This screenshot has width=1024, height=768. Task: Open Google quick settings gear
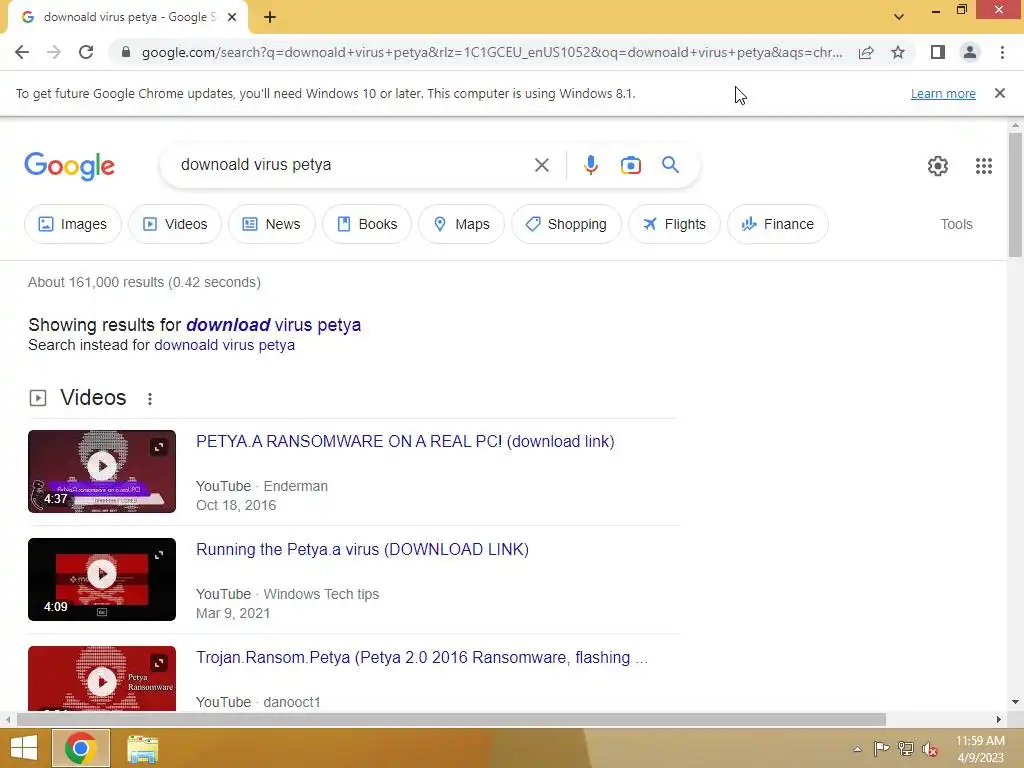pos(938,166)
